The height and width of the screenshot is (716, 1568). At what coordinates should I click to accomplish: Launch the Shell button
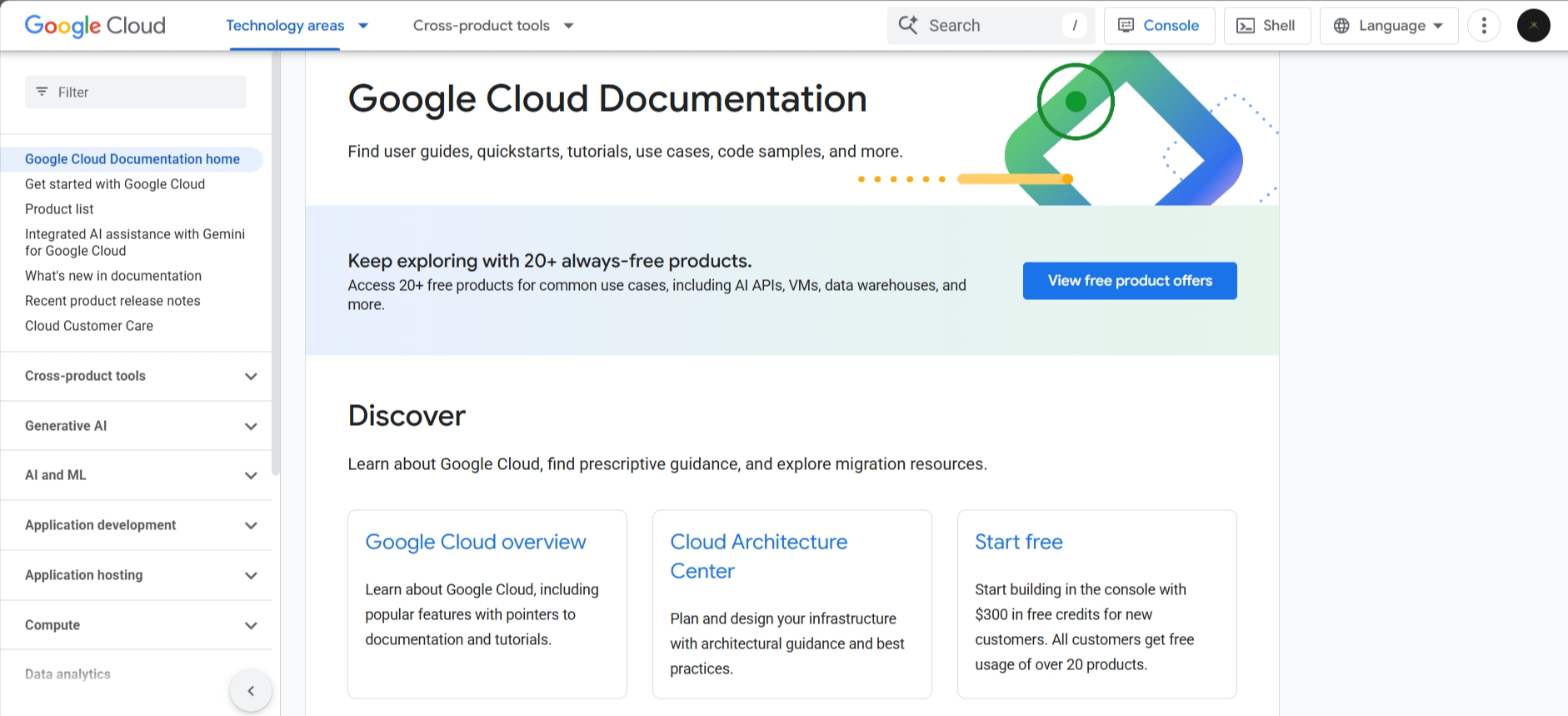click(x=1266, y=26)
